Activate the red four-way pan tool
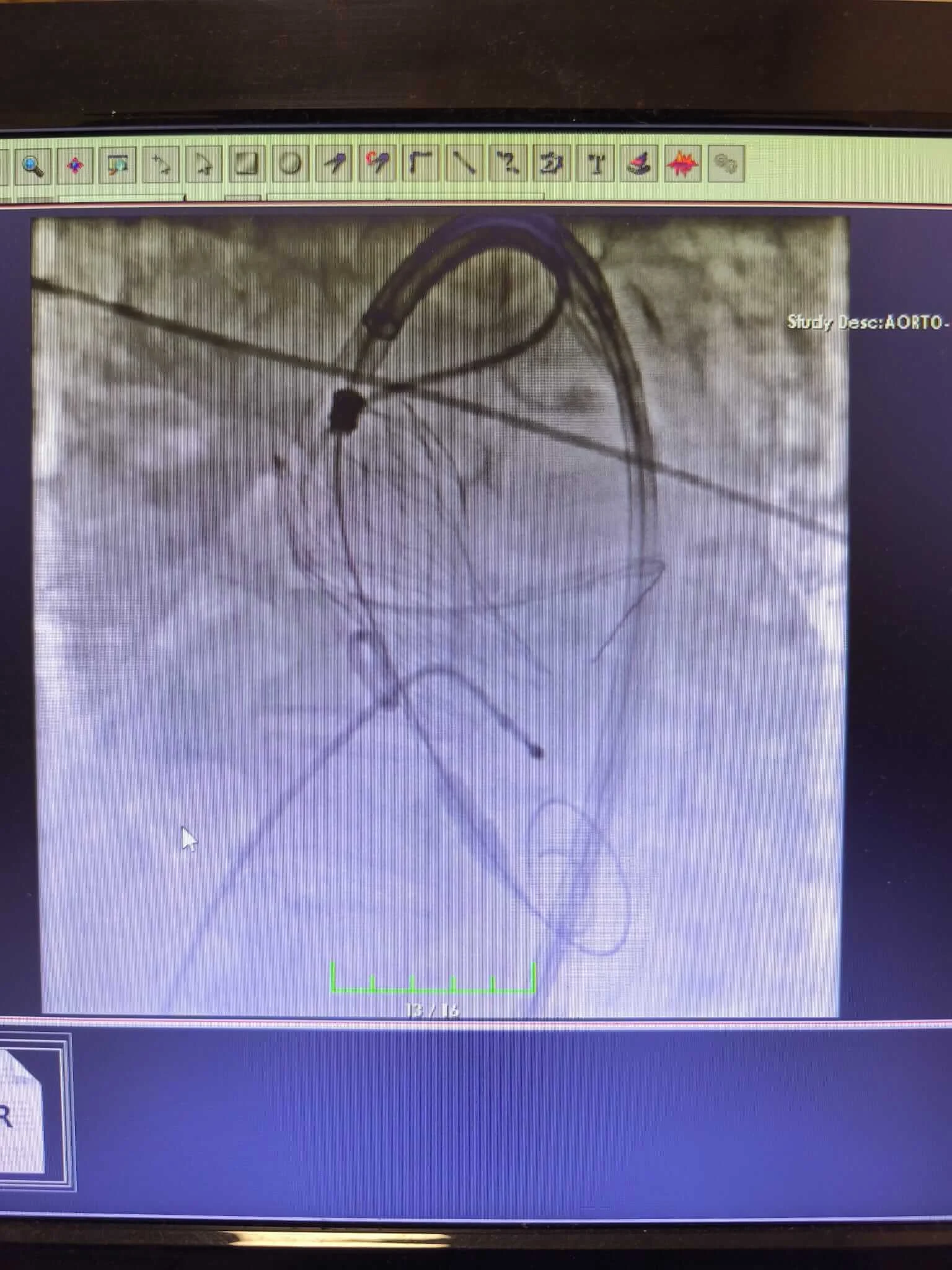952x1270 pixels. click(x=75, y=166)
